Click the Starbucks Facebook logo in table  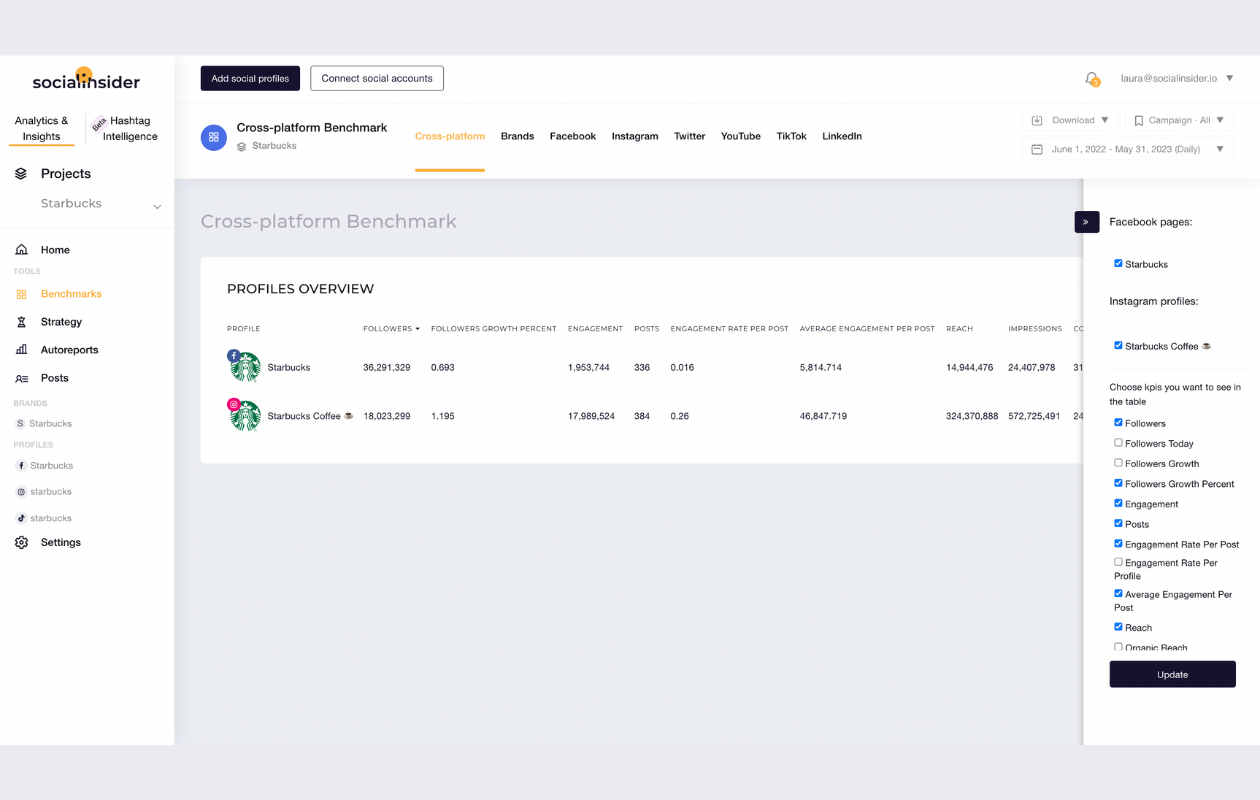tap(245, 367)
